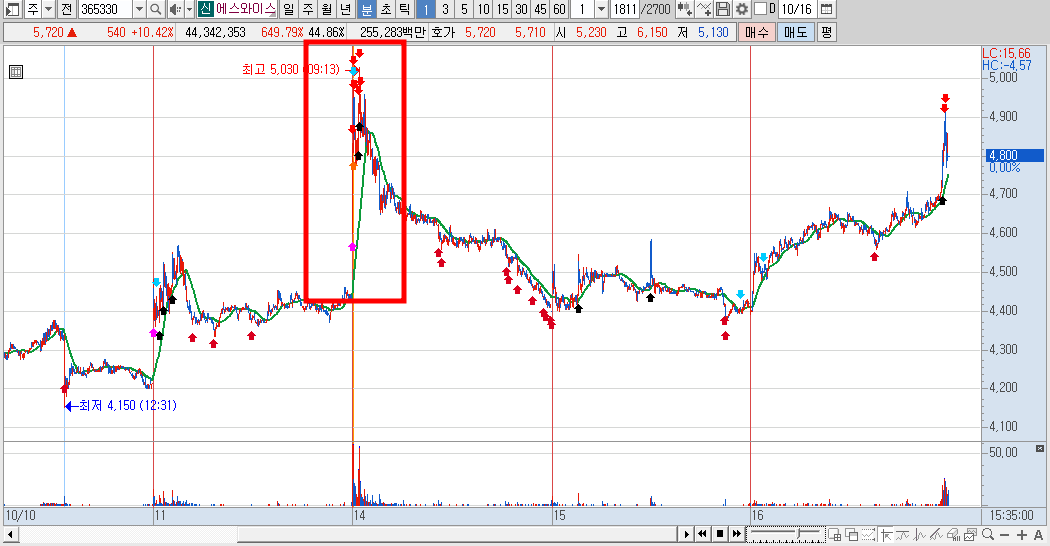
Task: Open the dropdown next to speaker icon
Action: (190, 9)
